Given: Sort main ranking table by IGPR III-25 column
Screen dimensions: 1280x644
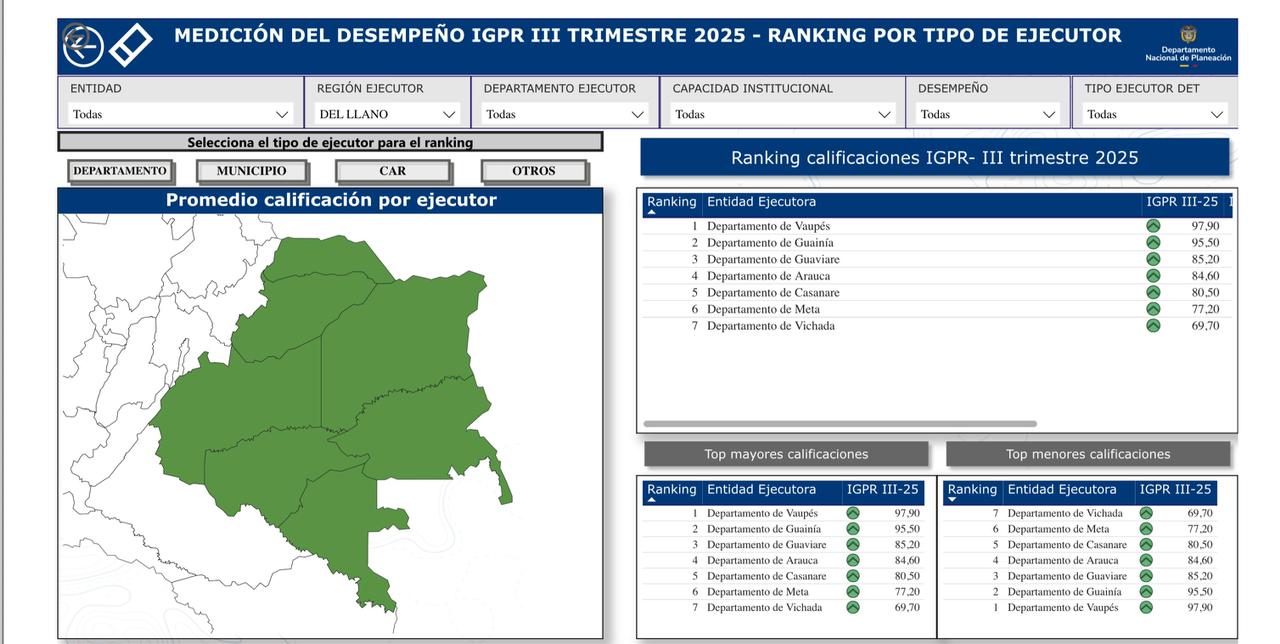Looking at the screenshot, I should [x=1181, y=202].
